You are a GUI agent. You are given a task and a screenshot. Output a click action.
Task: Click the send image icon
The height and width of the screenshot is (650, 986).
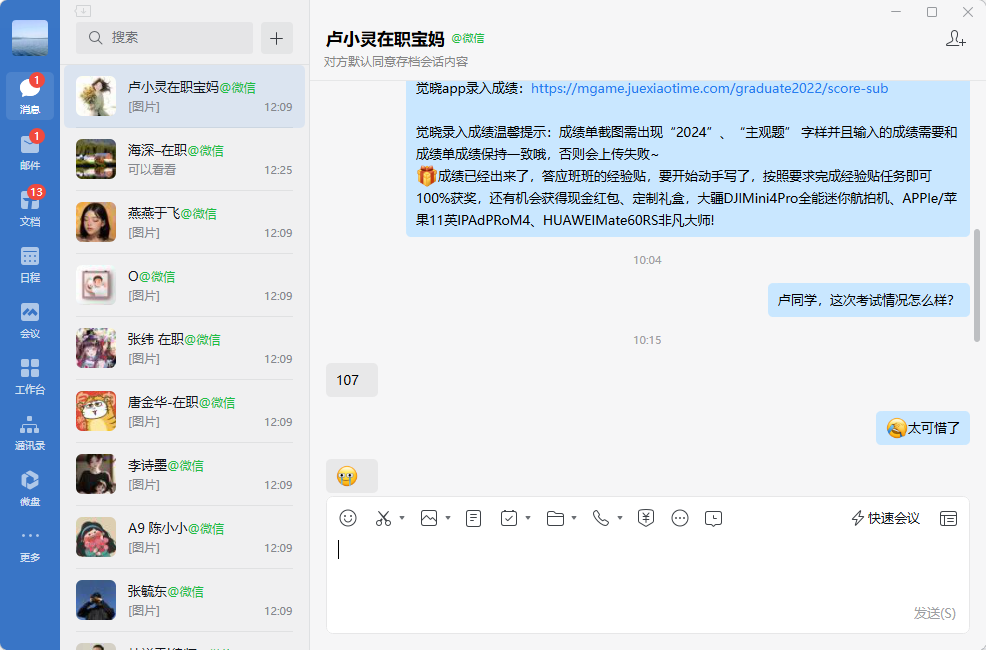pos(429,518)
